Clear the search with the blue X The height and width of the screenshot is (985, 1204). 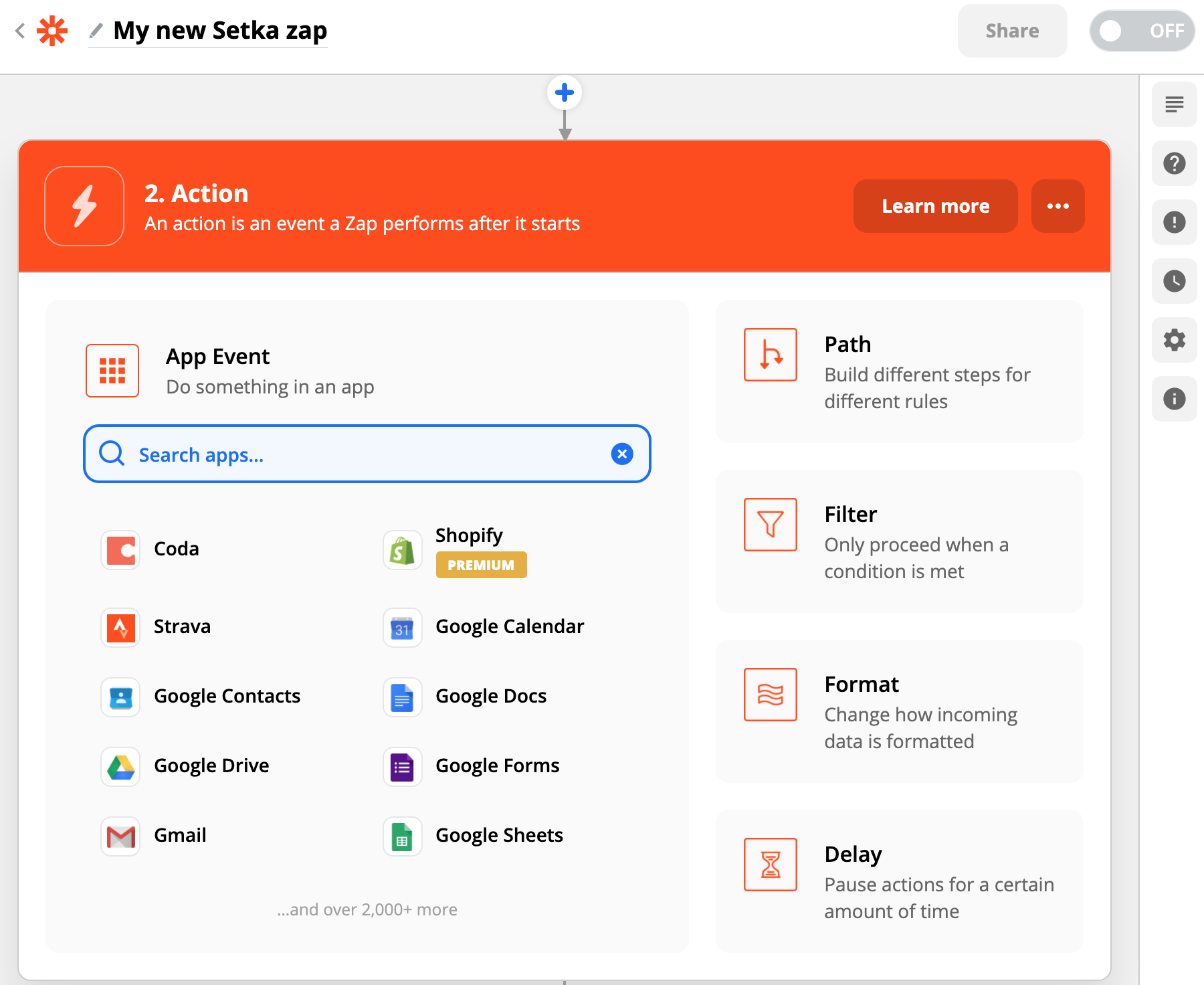pos(622,454)
